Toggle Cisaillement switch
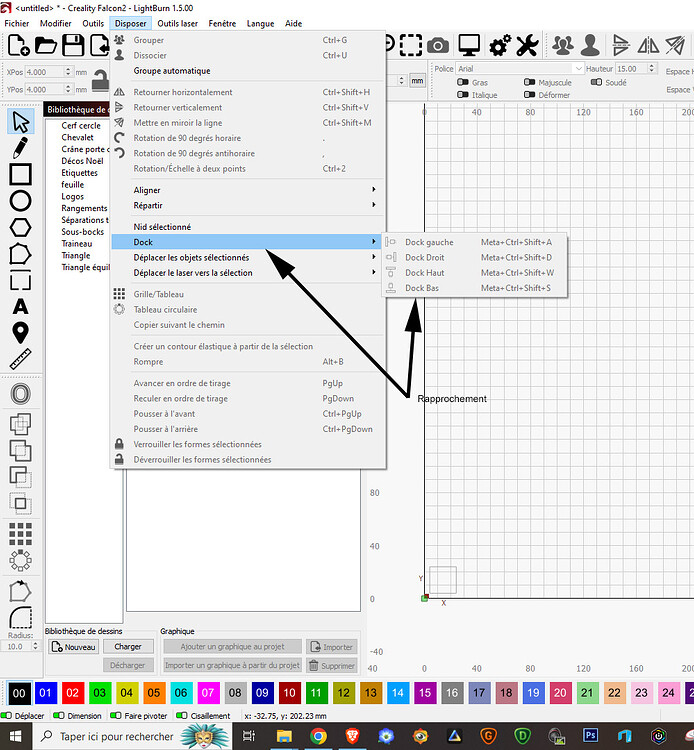The image size is (694, 750). (x=182, y=716)
